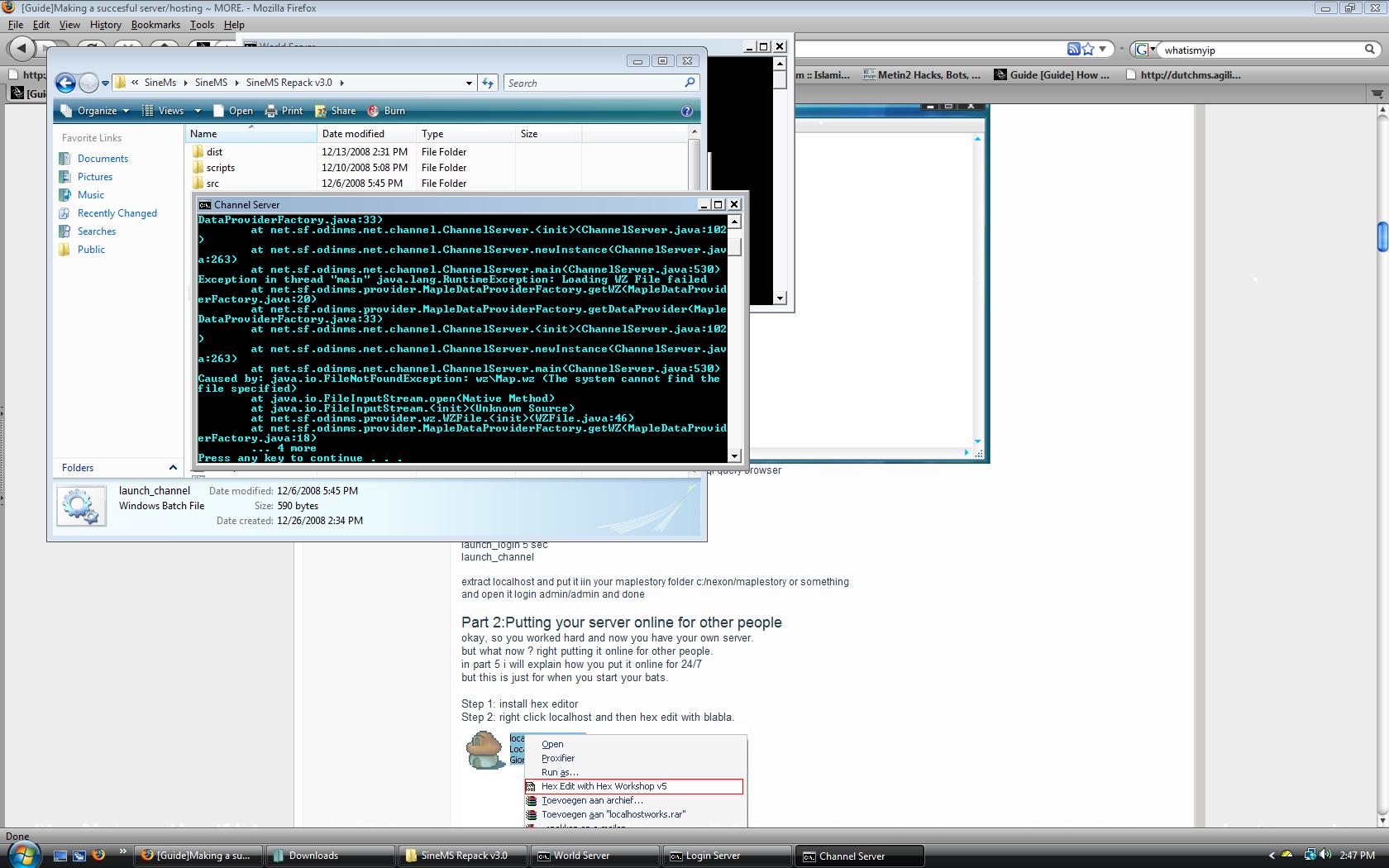Refresh the Explorer address bar
The width and height of the screenshot is (1389, 868).
(488, 83)
